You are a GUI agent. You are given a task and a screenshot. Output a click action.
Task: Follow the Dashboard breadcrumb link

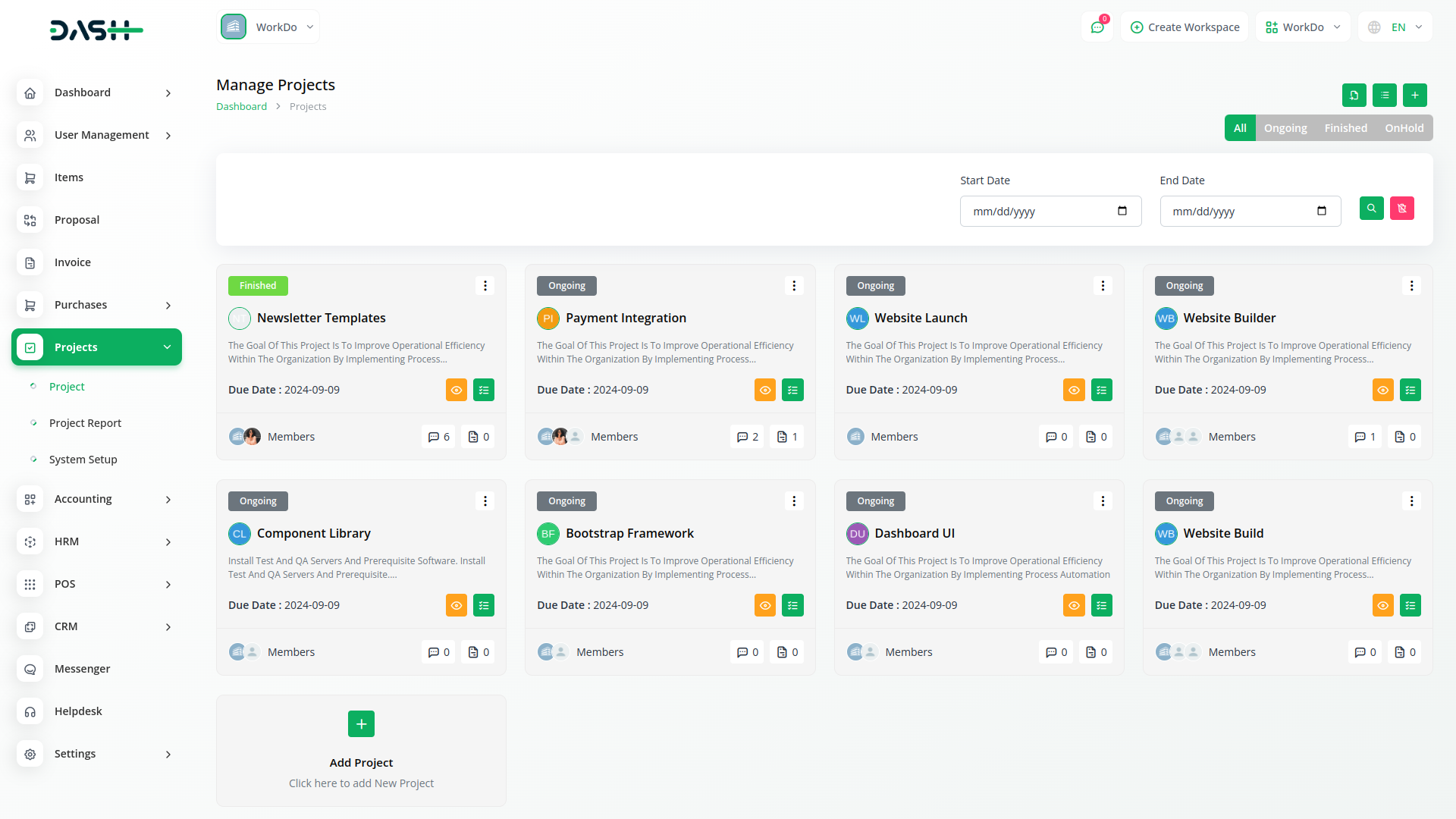click(x=241, y=106)
